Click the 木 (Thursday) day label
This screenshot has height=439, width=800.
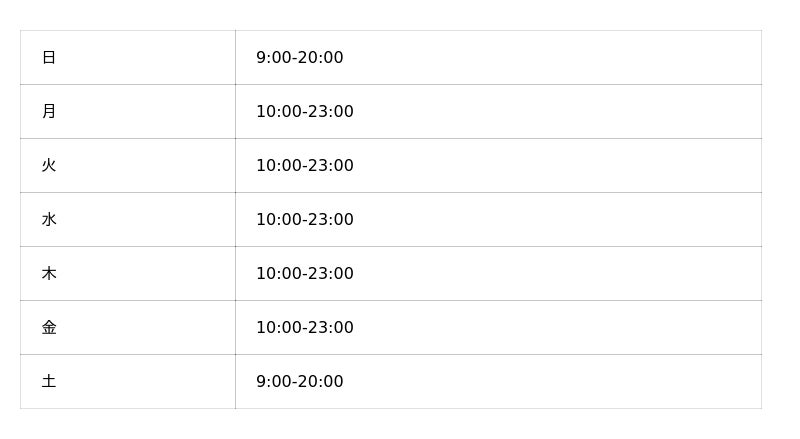[49, 274]
